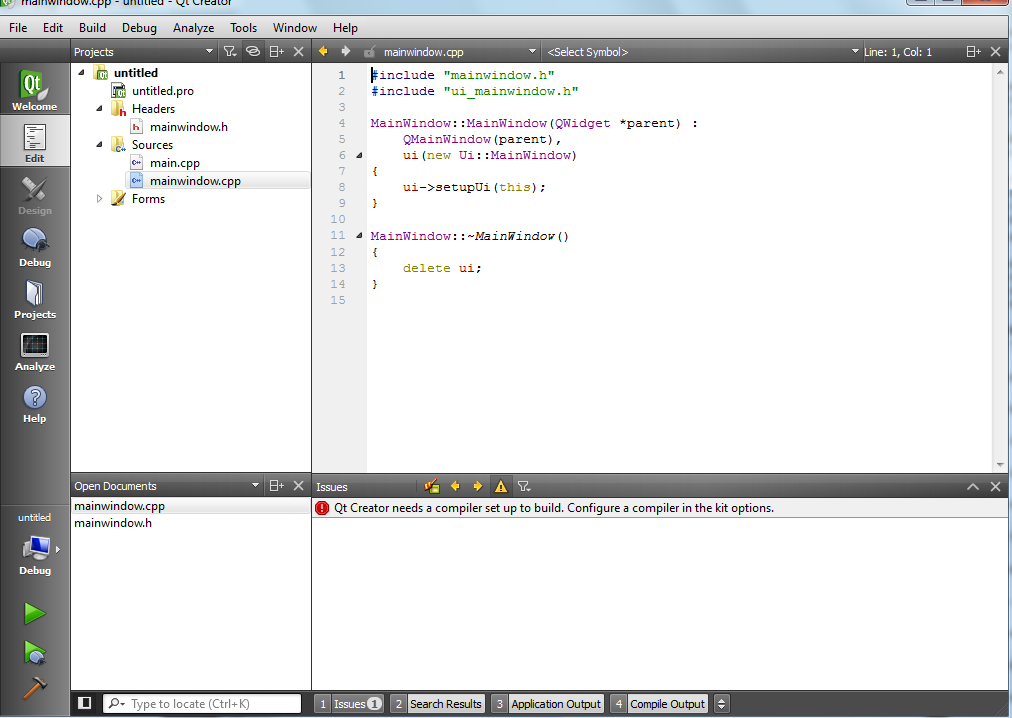
Task: Close the Projects side panel
Action: pyautogui.click(x=298, y=52)
